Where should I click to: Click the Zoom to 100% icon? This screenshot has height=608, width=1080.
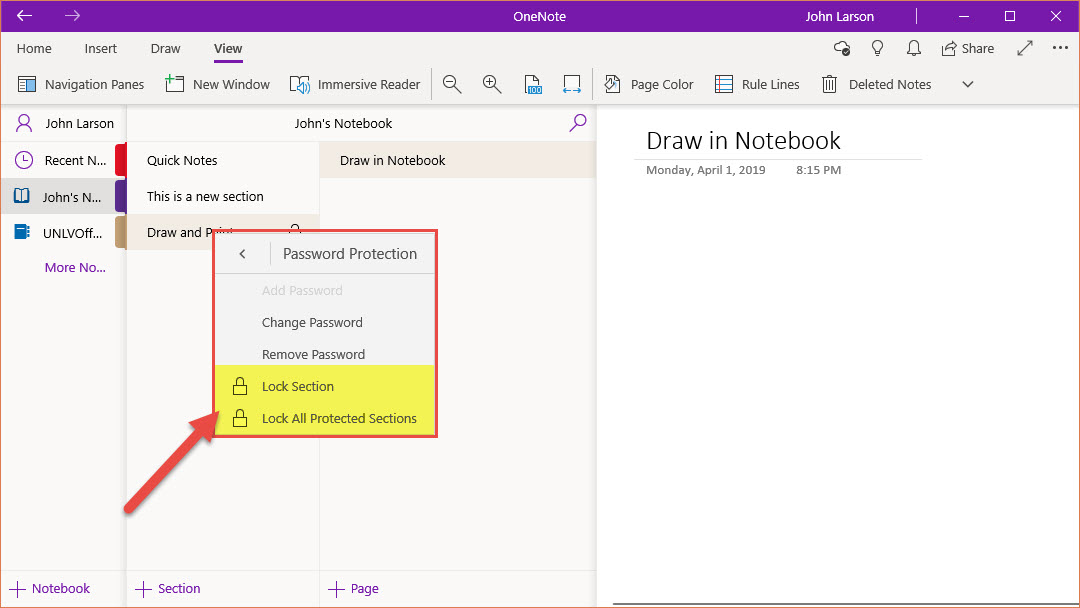click(x=532, y=85)
